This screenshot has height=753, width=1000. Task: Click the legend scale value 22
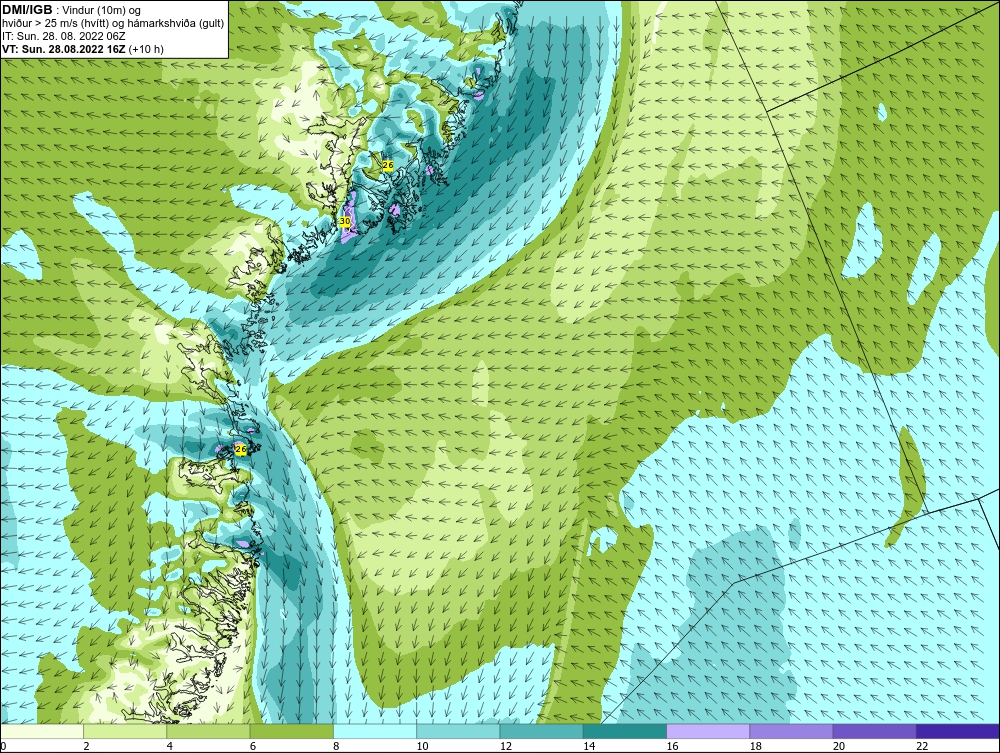(922, 747)
